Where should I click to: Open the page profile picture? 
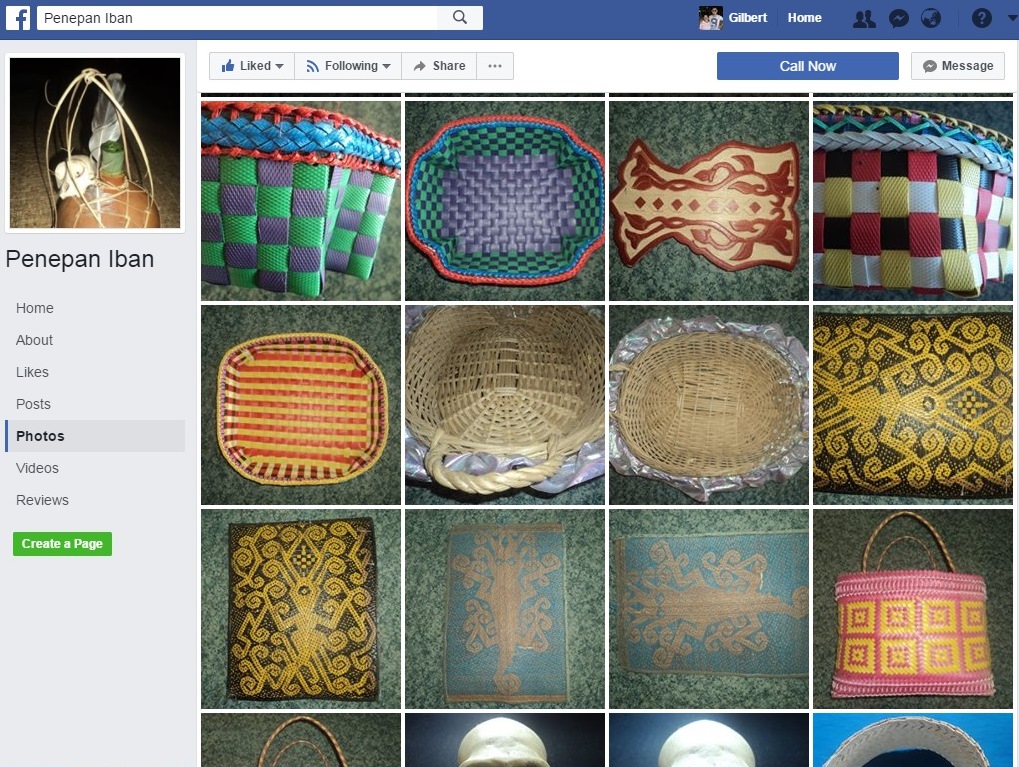pyautogui.click(x=95, y=142)
